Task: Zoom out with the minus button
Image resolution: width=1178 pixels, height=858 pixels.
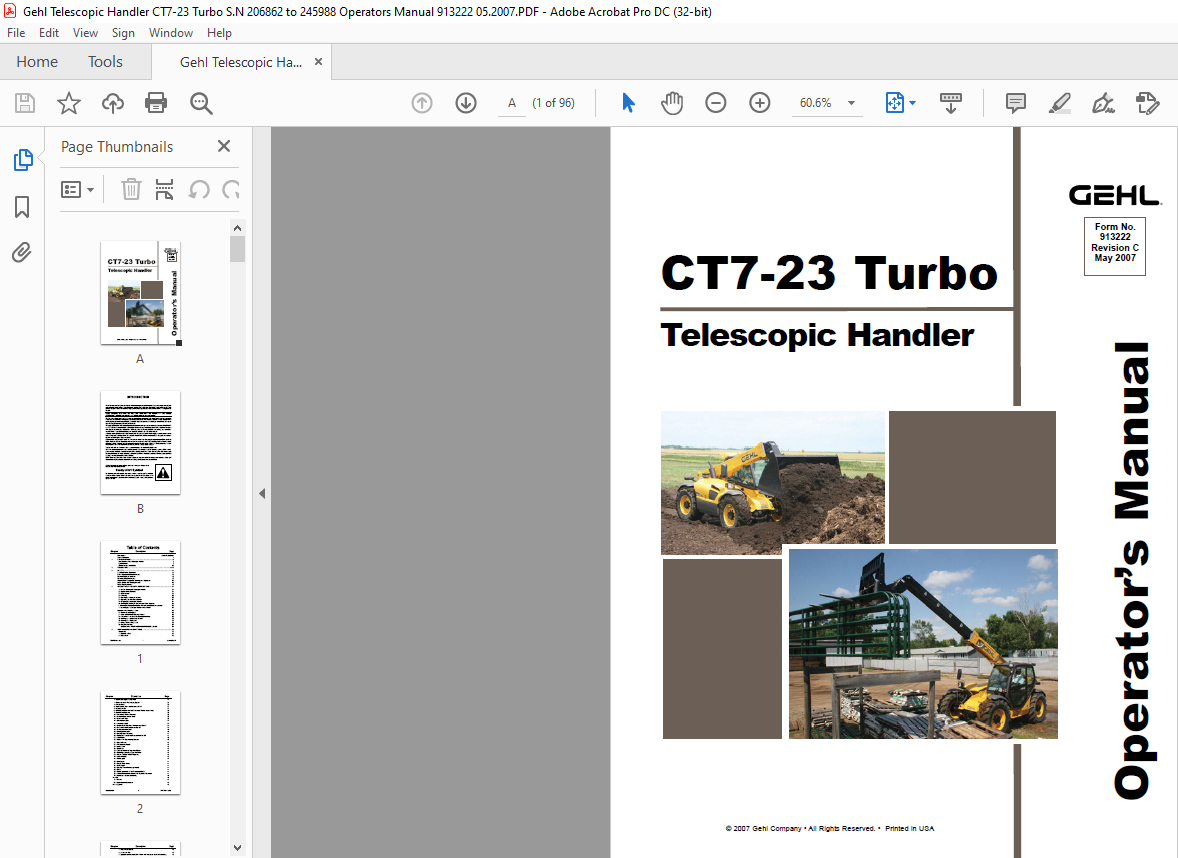Action: click(x=716, y=103)
